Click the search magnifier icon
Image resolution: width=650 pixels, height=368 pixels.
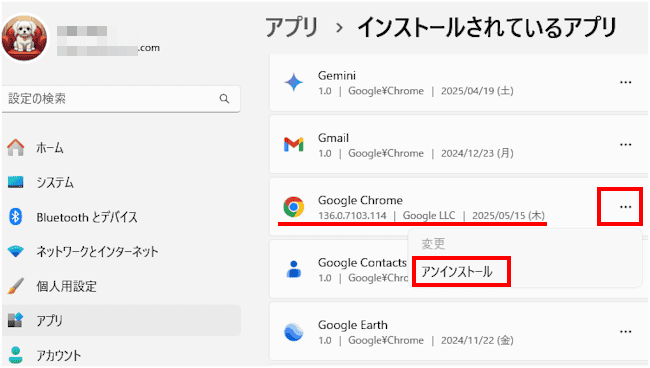pyautogui.click(x=224, y=99)
